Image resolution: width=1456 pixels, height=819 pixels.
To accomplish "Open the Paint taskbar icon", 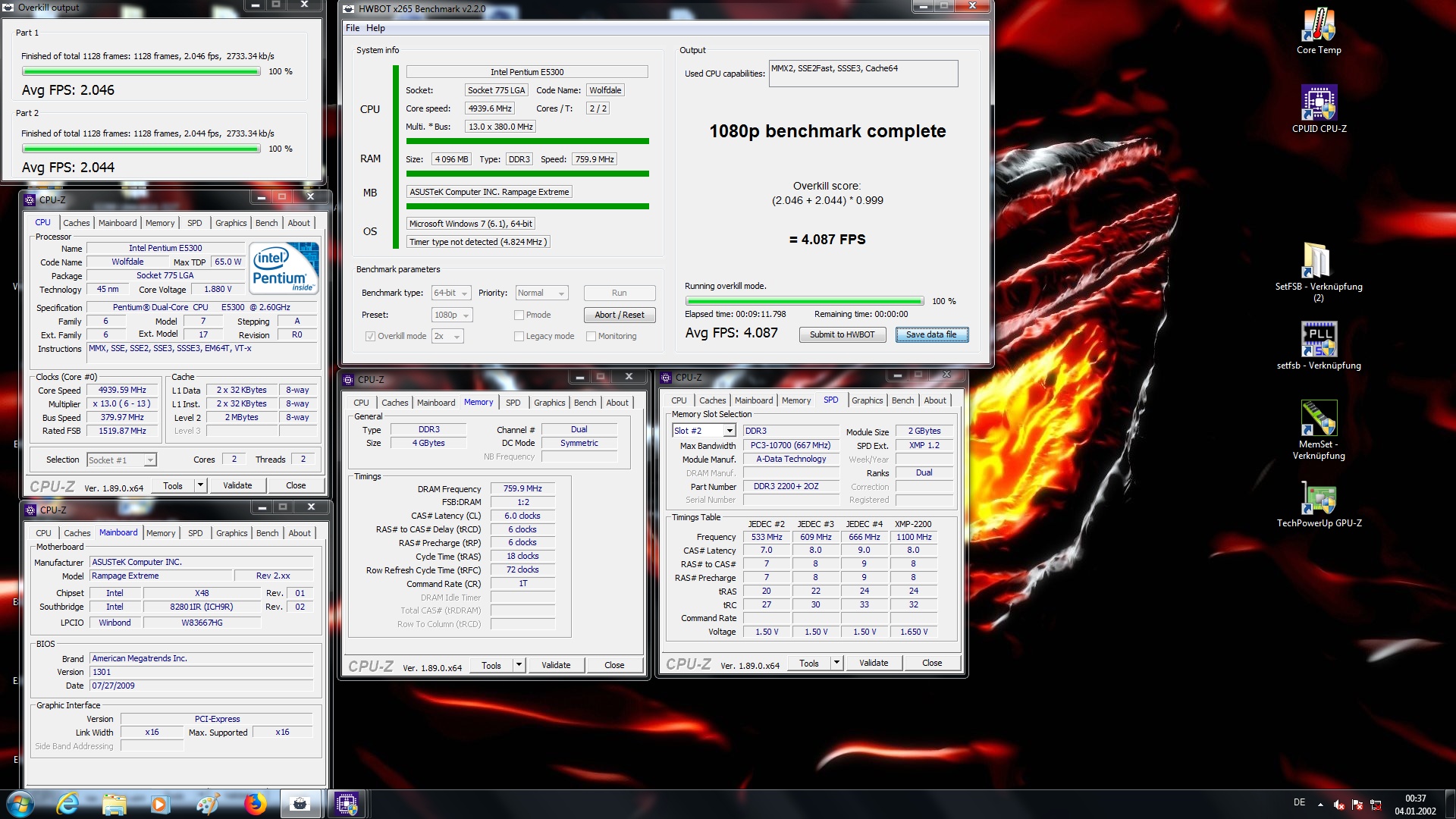I will click(207, 804).
